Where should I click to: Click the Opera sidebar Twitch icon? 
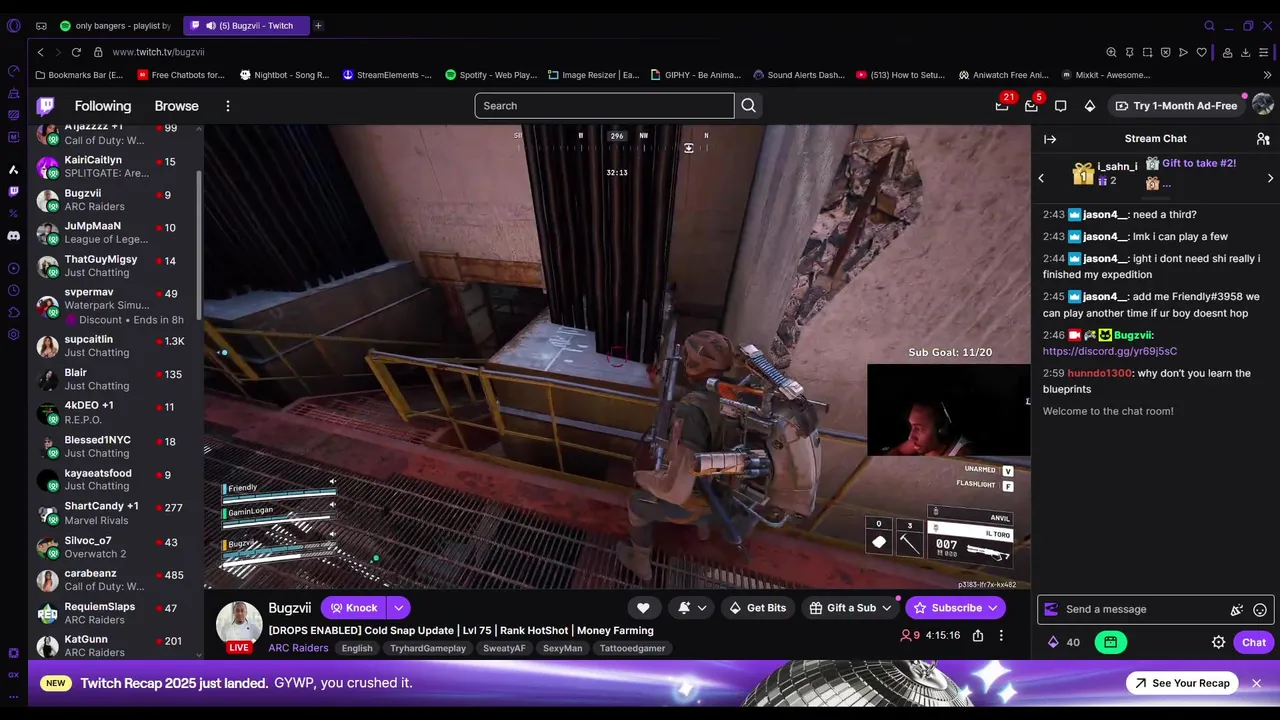[13, 191]
